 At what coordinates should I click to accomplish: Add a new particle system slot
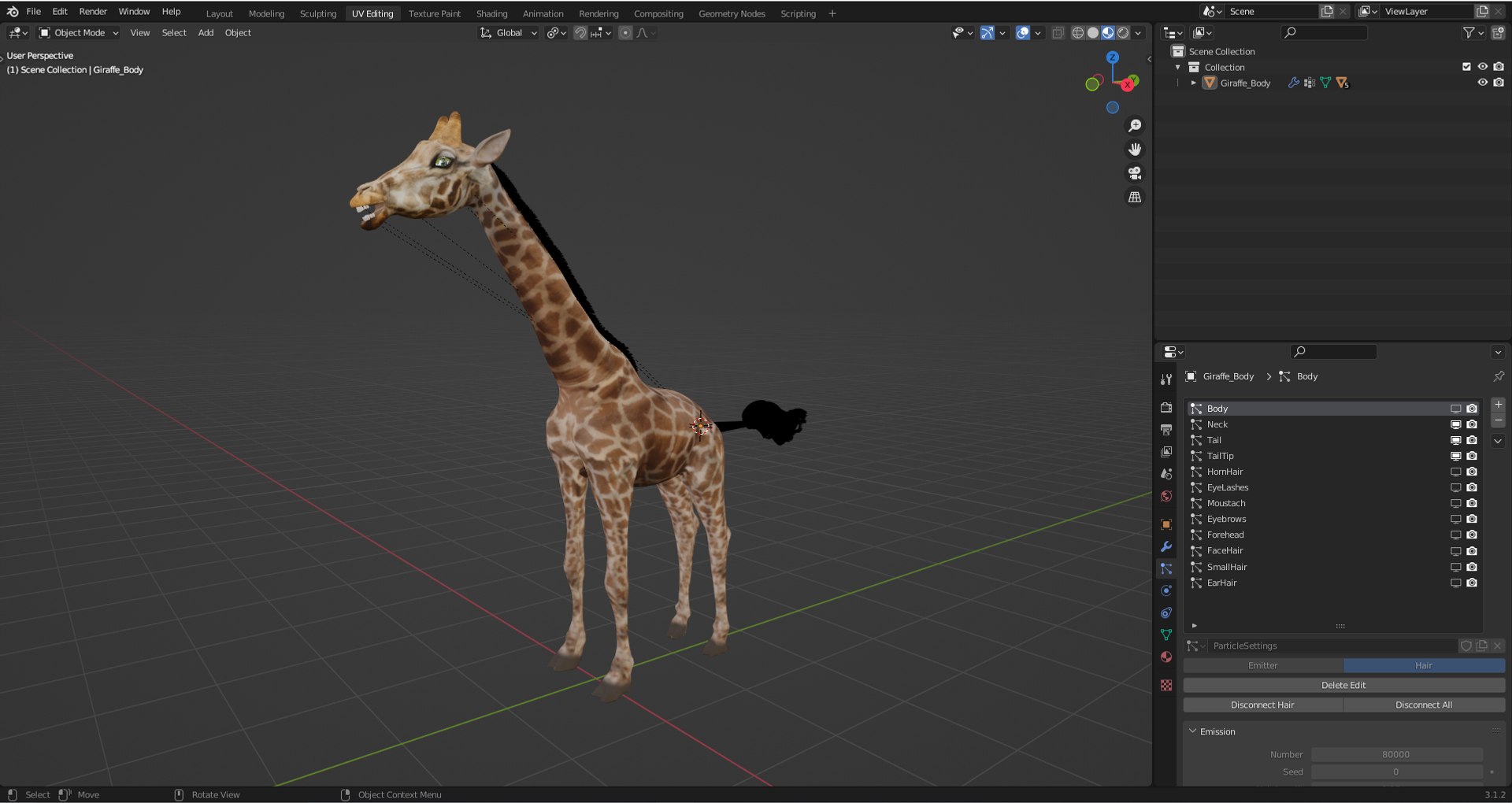click(x=1498, y=405)
